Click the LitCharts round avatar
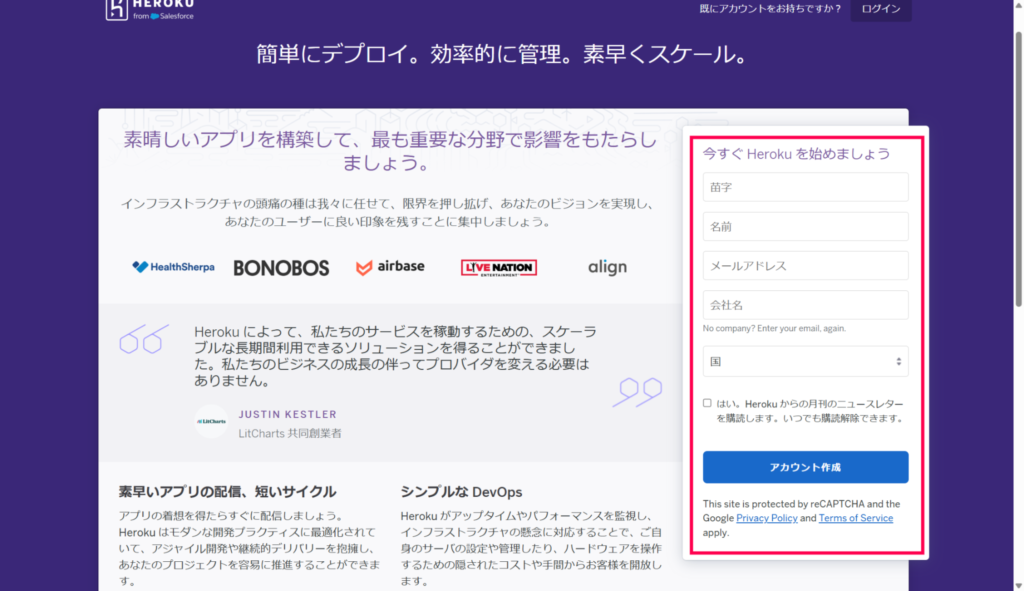 click(211, 421)
